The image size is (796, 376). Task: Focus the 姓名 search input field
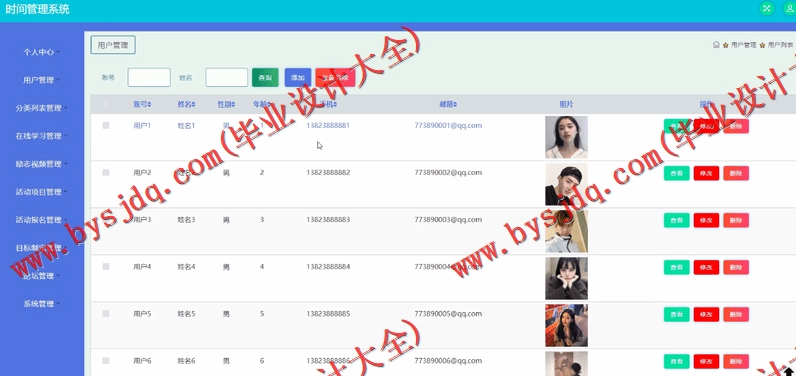[226, 78]
